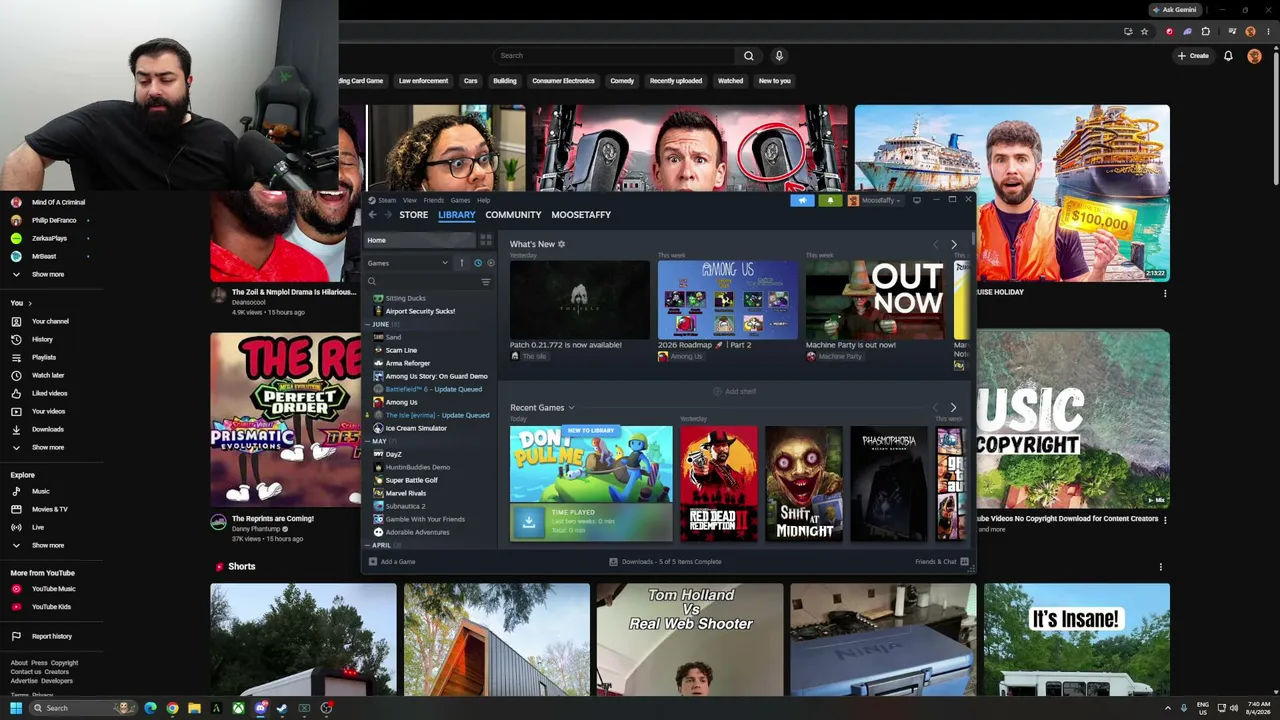Select Marvel Rivals in the Steam library list
This screenshot has height=720, width=1280.
point(406,493)
